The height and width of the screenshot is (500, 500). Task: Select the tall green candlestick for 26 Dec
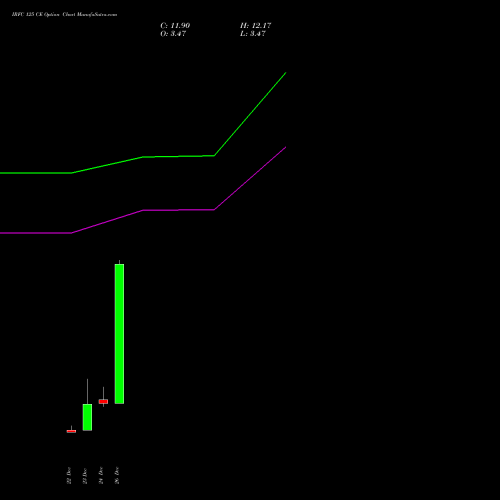(x=119, y=334)
